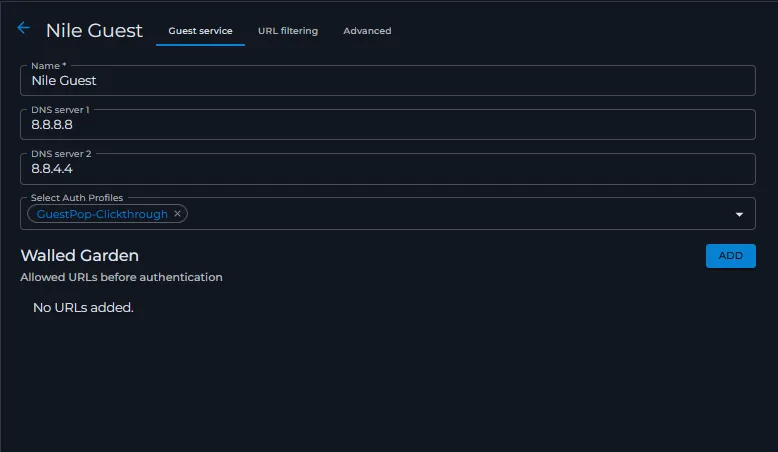This screenshot has width=778, height=452.
Task: Open the Advanced tab
Action: point(367,31)
